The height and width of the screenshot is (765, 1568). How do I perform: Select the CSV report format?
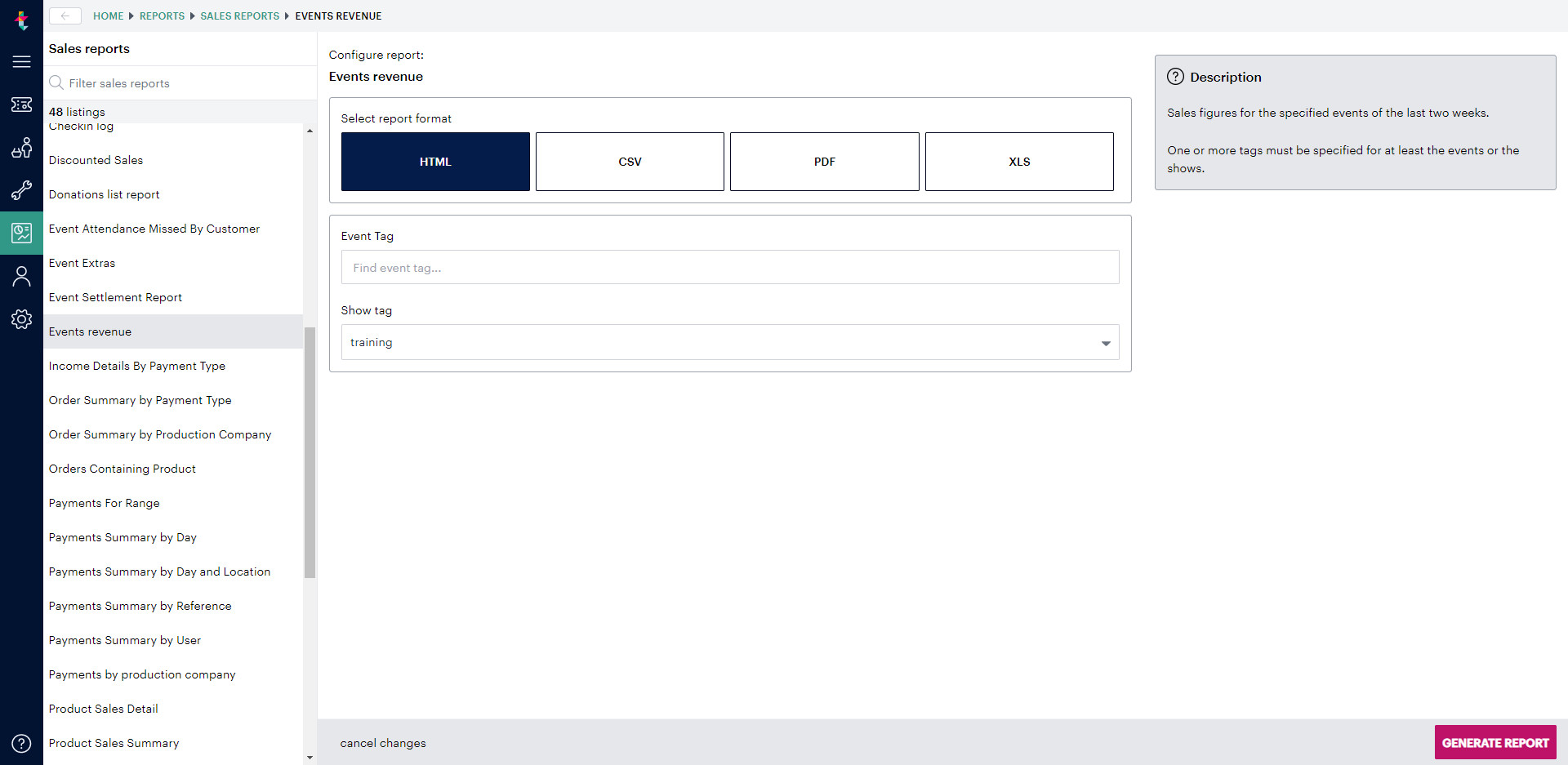(x=630, y=161)
